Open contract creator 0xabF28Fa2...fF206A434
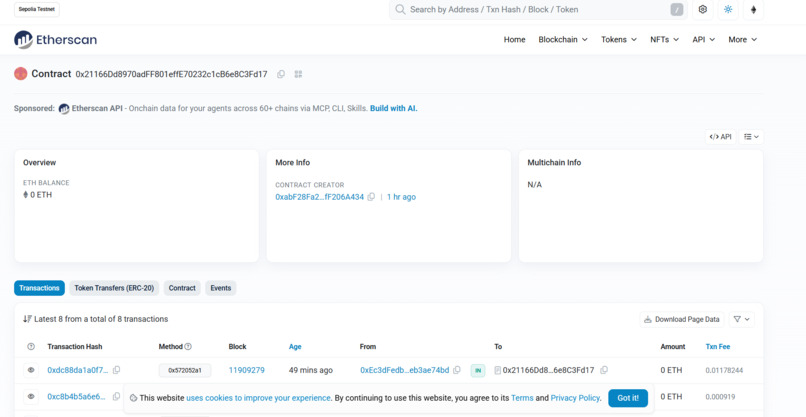Screen dimensions: 806x417 319,197
